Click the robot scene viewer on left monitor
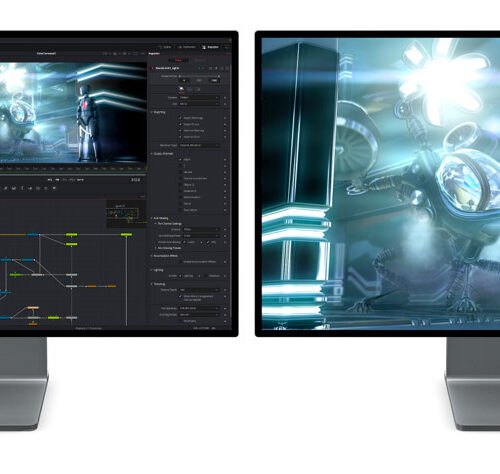The image size is (500, 474). (x=73, y=113)
